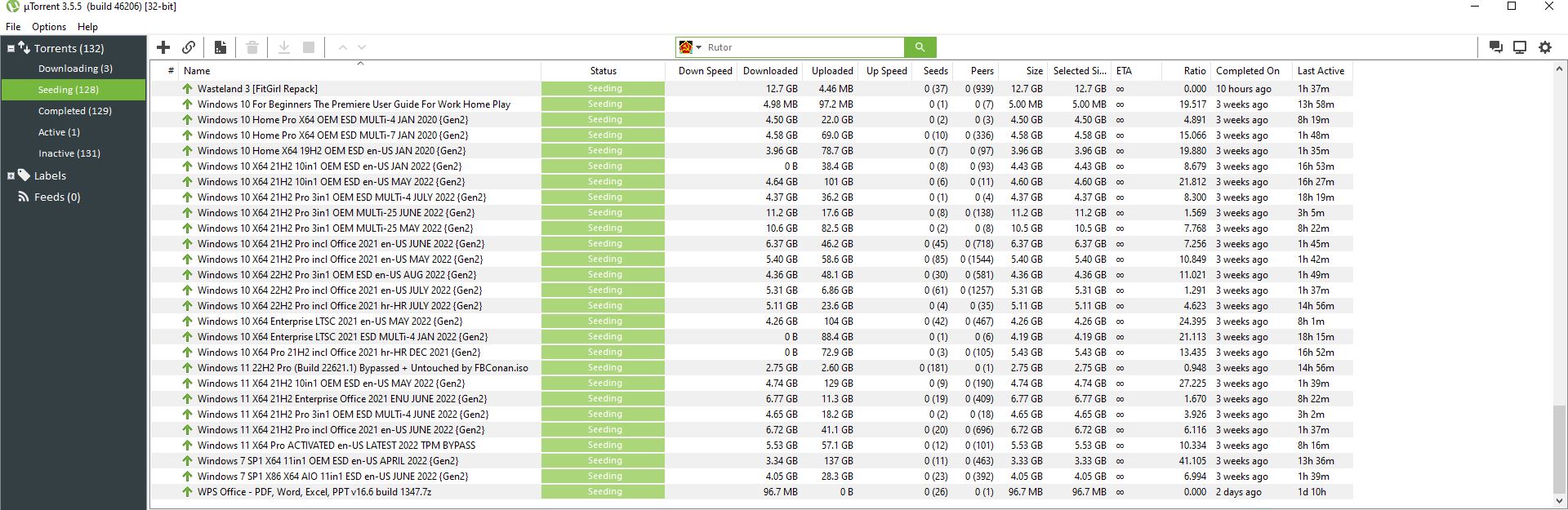Select the Downloading (3) category

pos(75,69)
